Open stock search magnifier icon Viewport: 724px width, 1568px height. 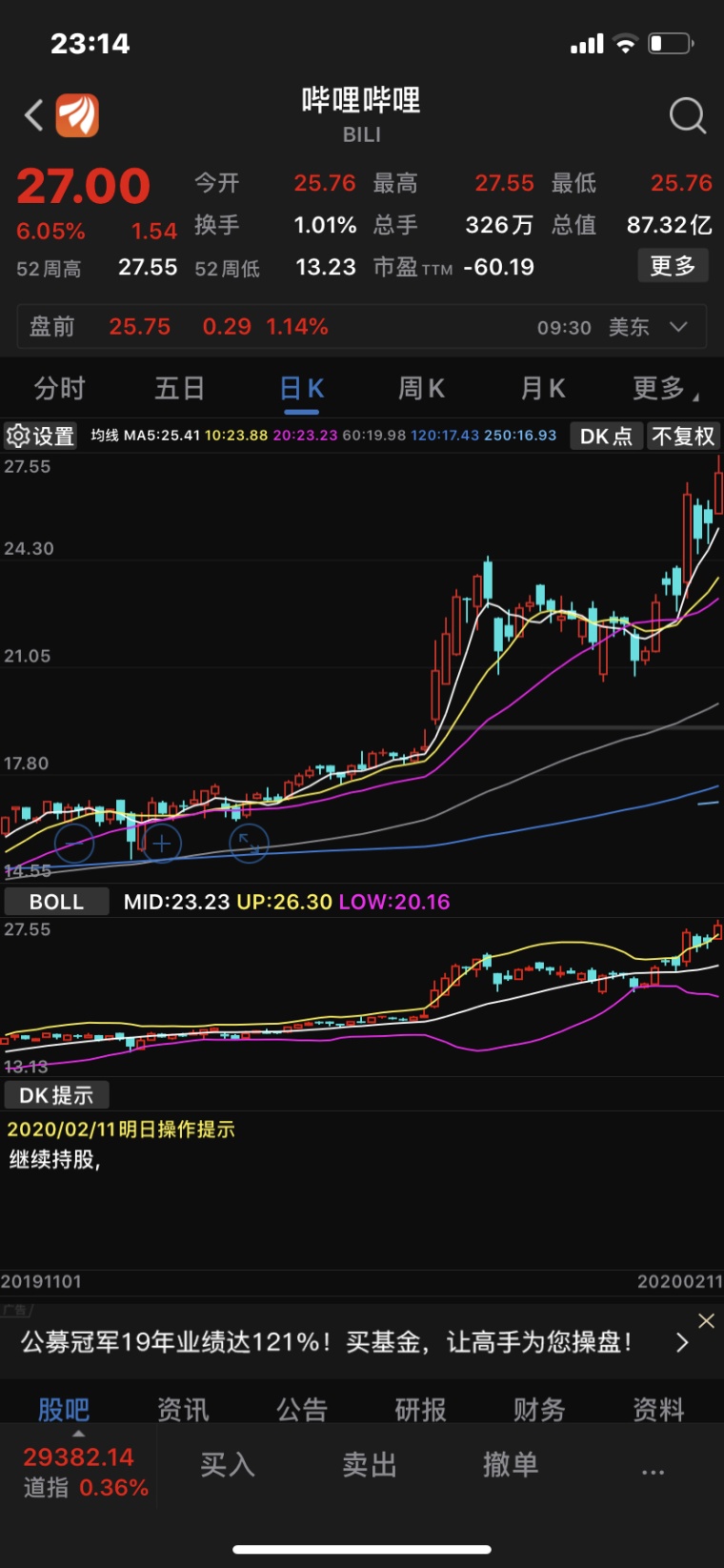pos(687,116)
